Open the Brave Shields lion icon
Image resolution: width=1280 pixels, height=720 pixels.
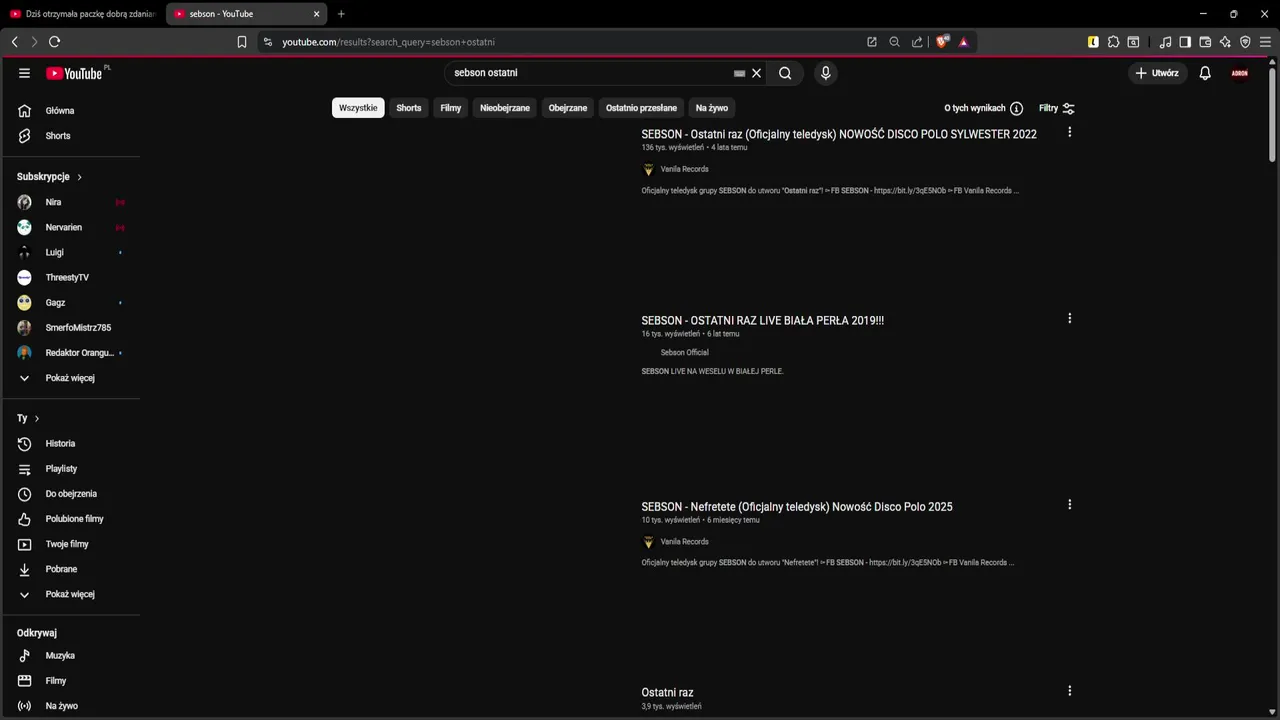[x=941, y=42]
